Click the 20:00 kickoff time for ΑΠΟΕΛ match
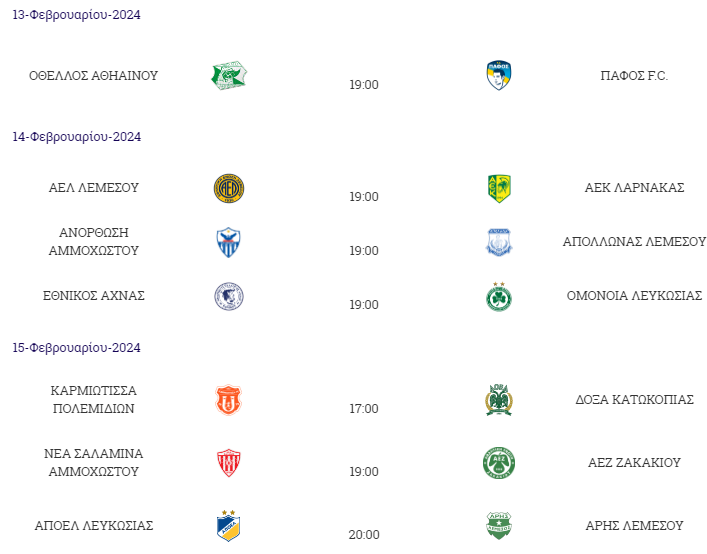The image size is (707, 554). pos(364,535)
